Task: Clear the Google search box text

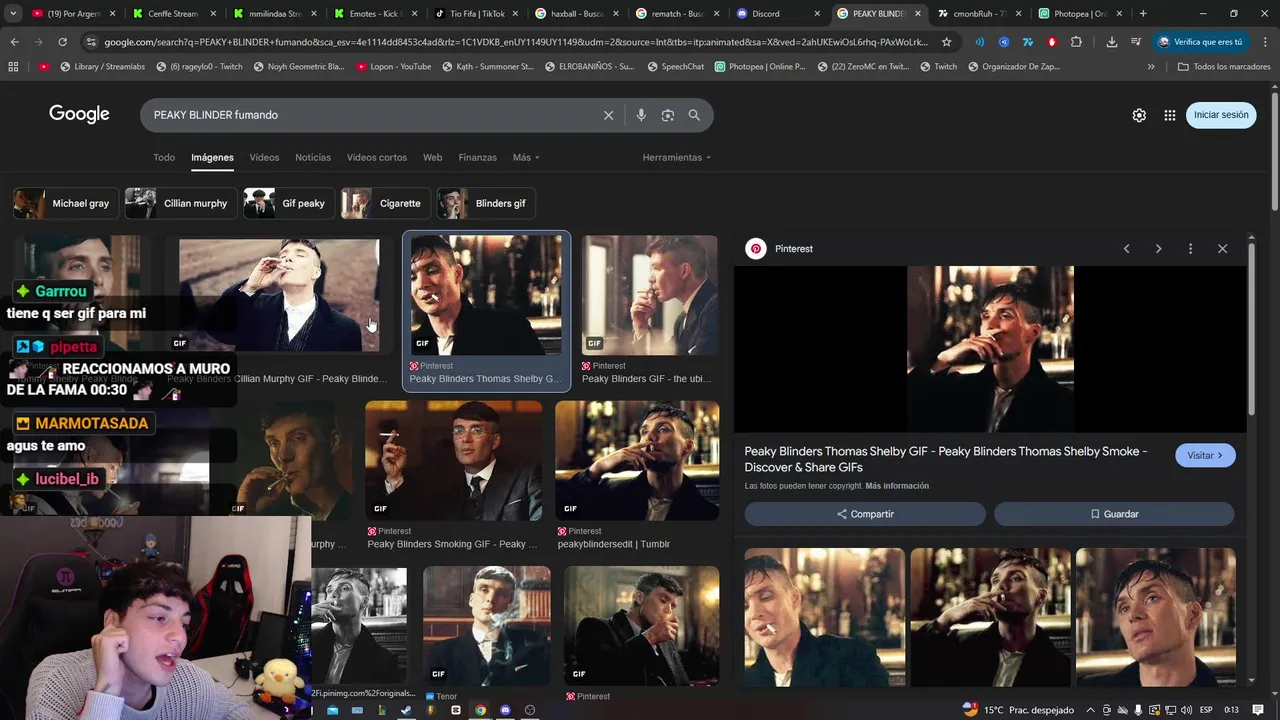Action: 608,115
